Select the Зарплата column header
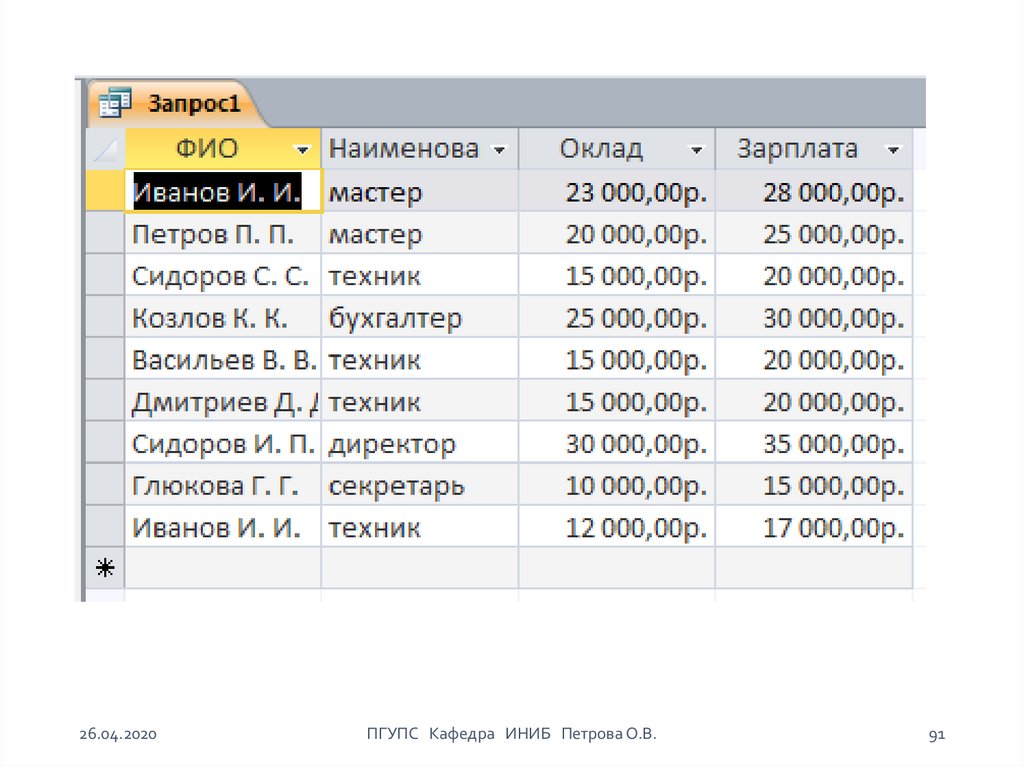This screenshot has height=767, width=1024. (x=797, y=150)
